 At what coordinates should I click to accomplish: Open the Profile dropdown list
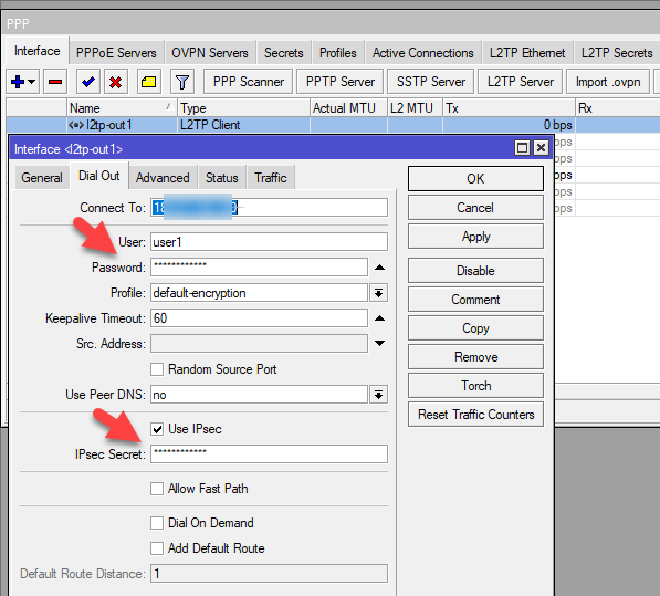[x=379, y=293]
